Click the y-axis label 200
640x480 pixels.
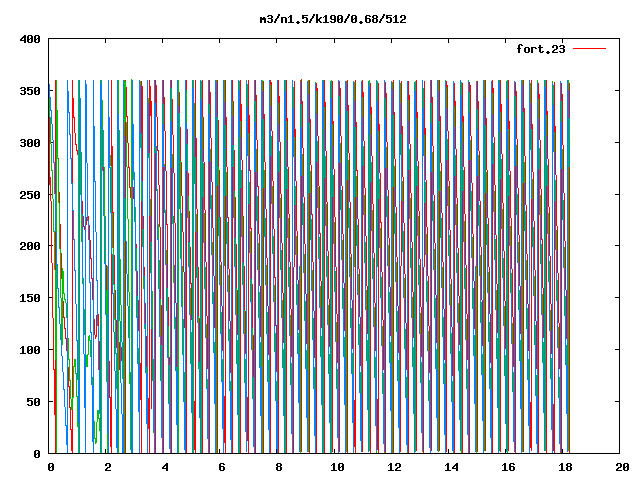point(30,246)
